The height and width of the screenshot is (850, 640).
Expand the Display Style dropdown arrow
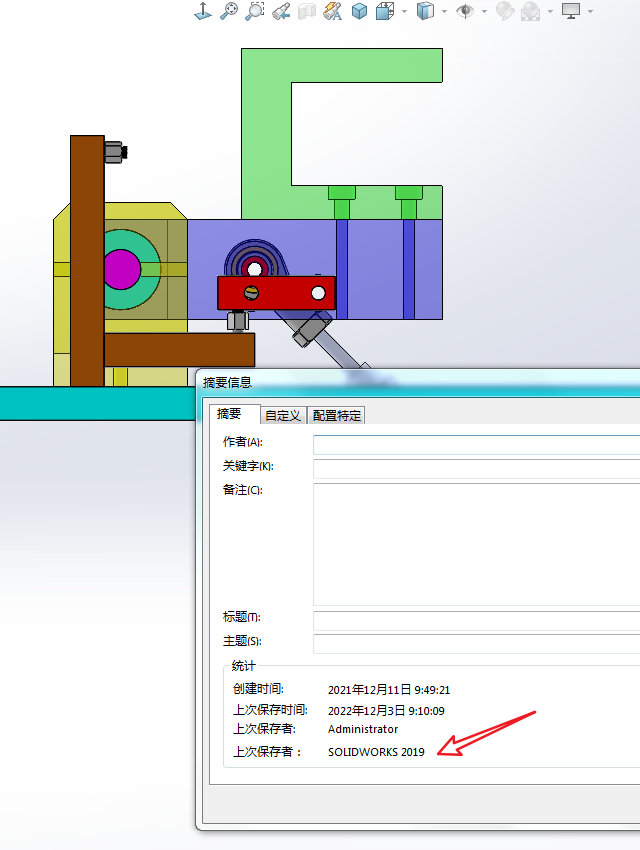(x=444, y=11)
